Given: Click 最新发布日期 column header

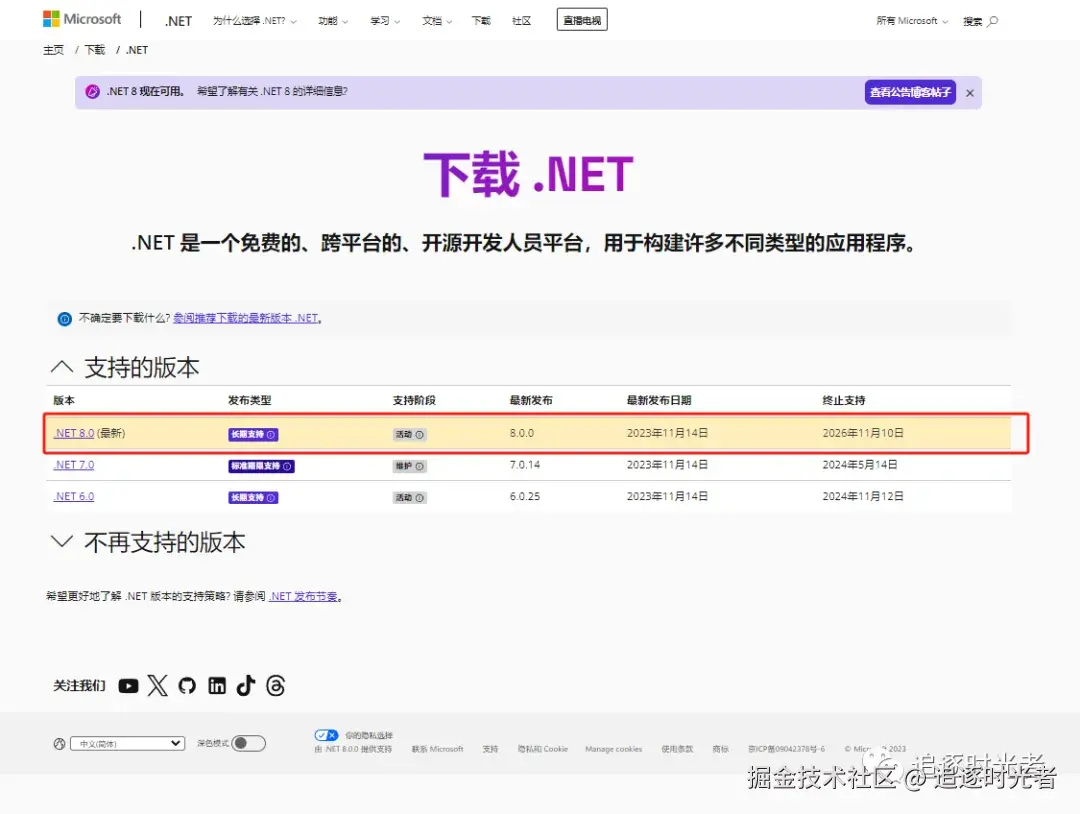Looking at the screenshot, I should coord(659,400).
